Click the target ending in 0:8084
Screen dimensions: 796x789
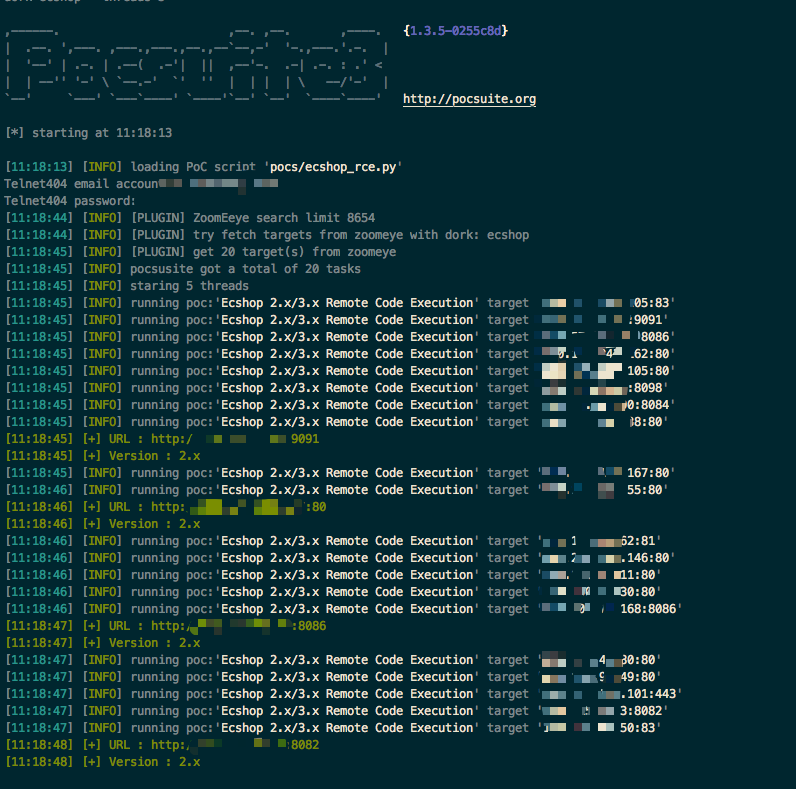[x=606, y=405]
